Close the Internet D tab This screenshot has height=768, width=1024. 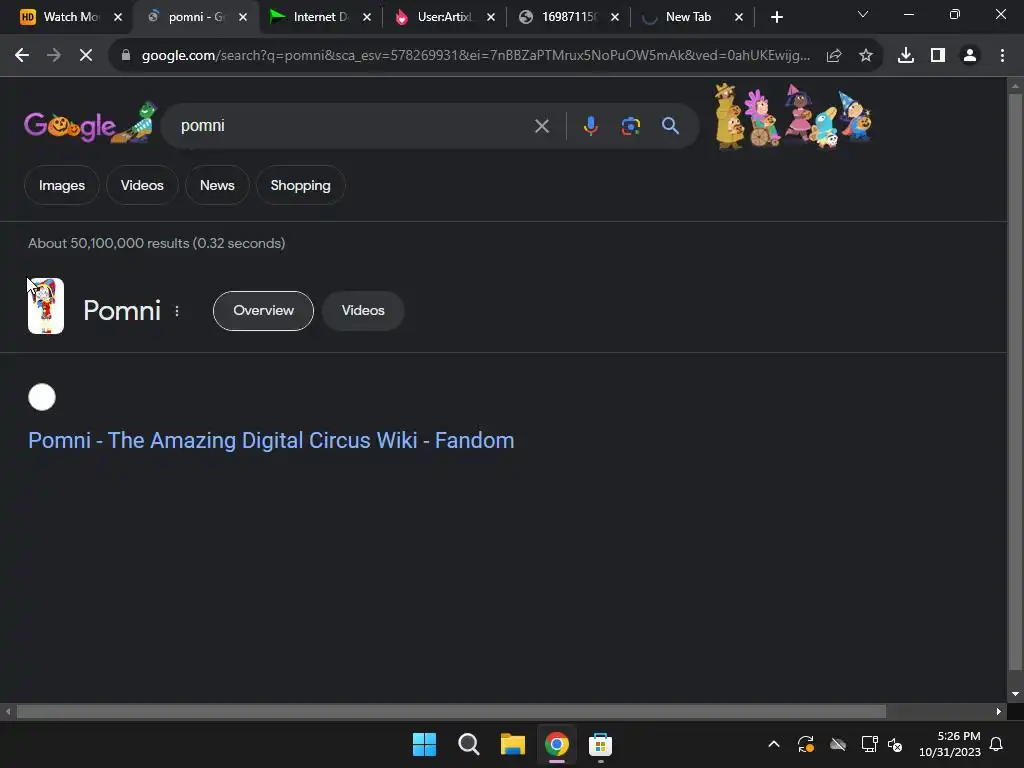pos(367,18)
